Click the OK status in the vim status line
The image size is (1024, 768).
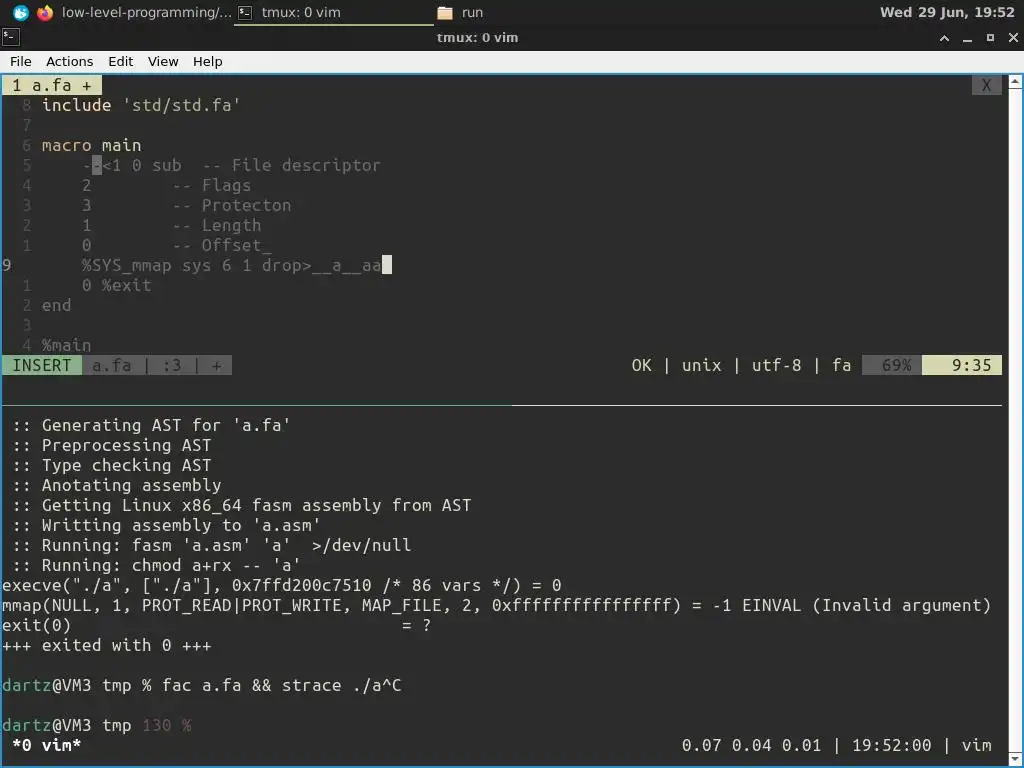pos(641,366)
